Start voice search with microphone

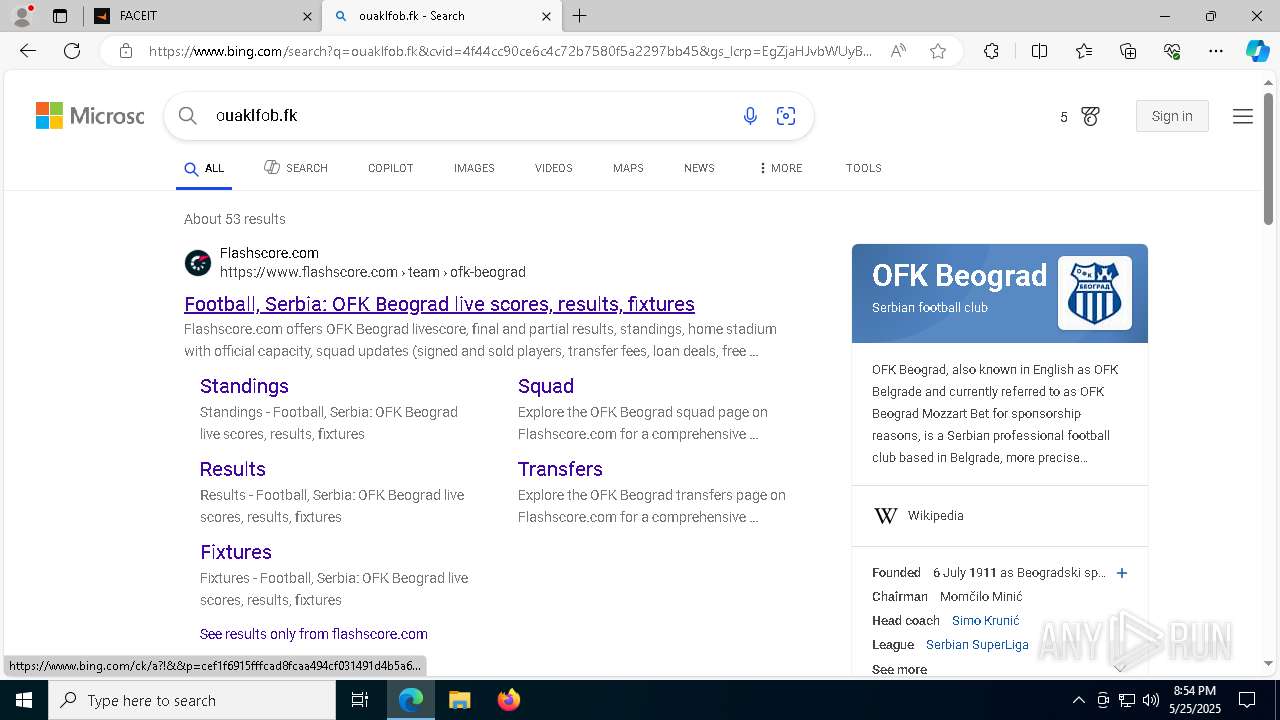pyautogui.click(x=750, y=116)
